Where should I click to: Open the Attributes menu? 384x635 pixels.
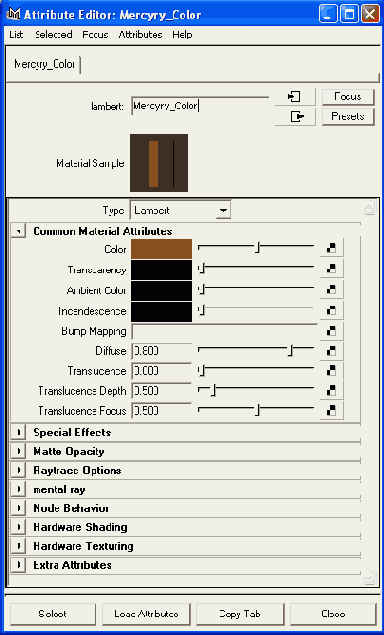point(140,35)
